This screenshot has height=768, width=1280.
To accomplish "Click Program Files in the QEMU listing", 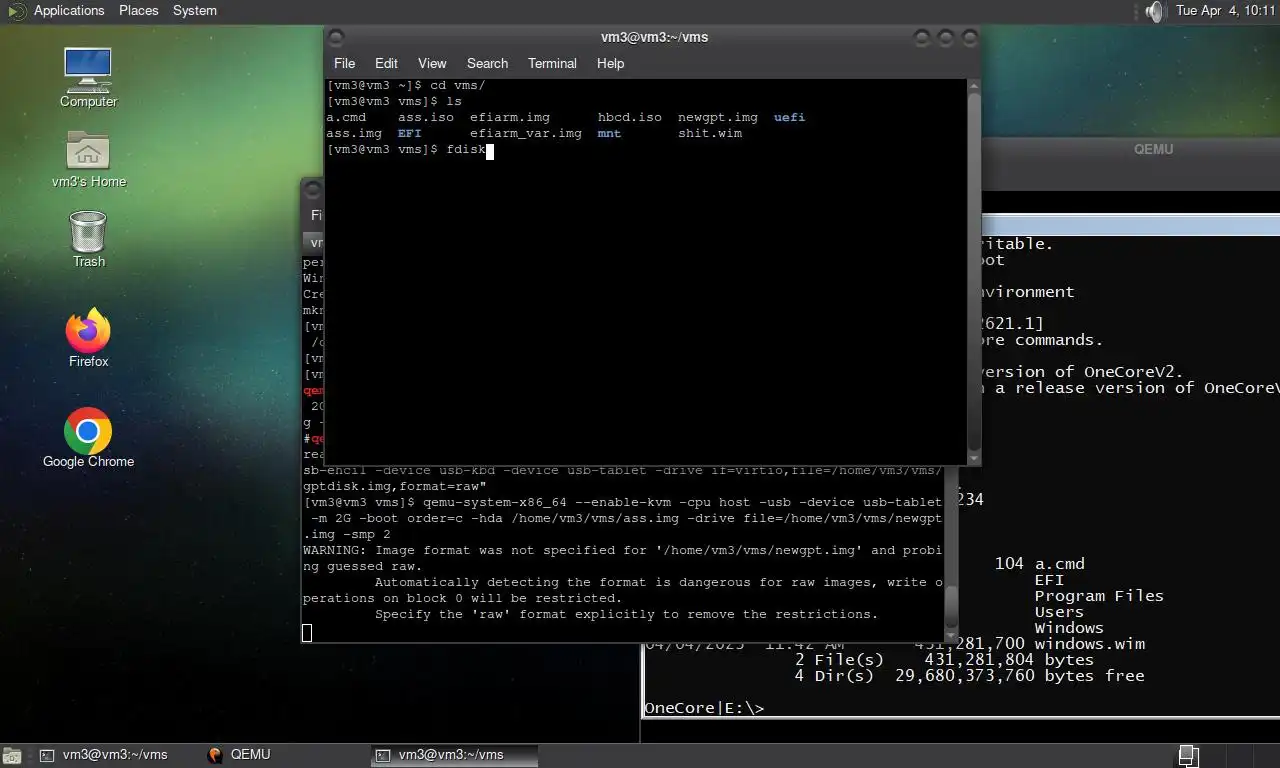I will (x=1099, y=595).
